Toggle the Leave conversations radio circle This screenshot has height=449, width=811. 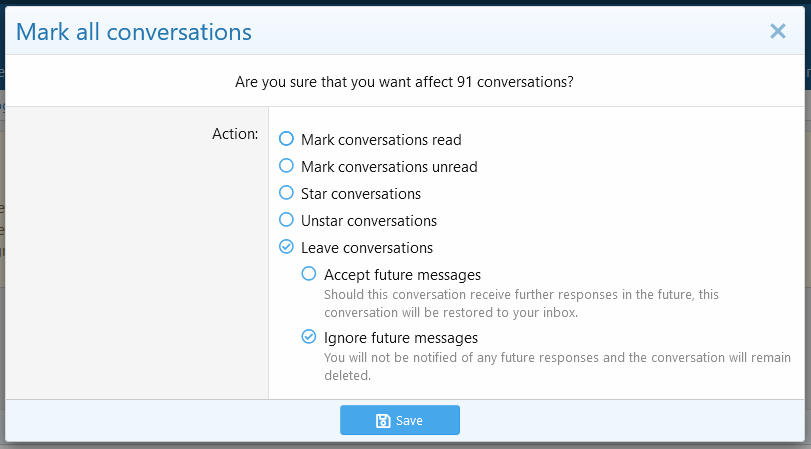tap(287, 247)
